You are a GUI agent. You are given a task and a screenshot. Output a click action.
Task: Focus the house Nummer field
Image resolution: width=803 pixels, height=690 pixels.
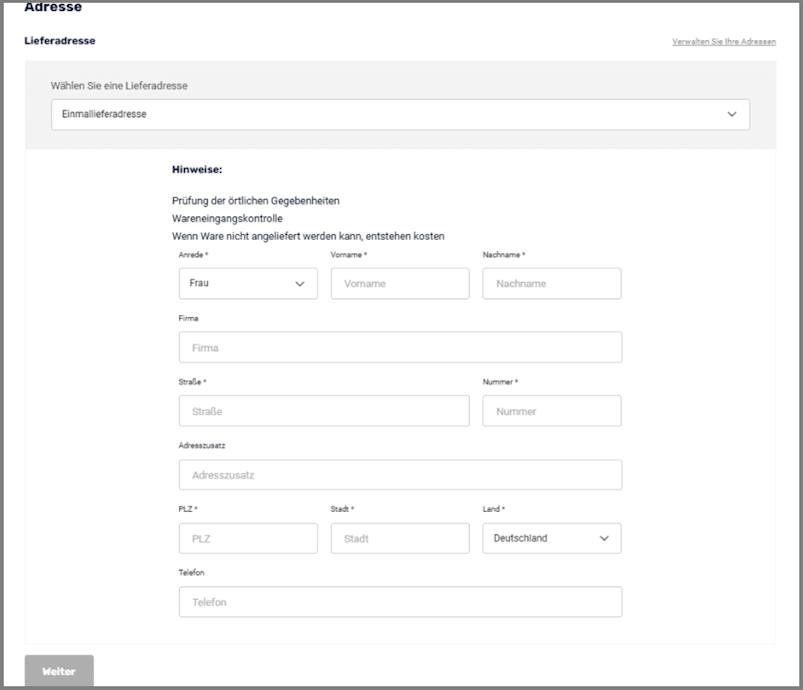click(x=551, y=411)
